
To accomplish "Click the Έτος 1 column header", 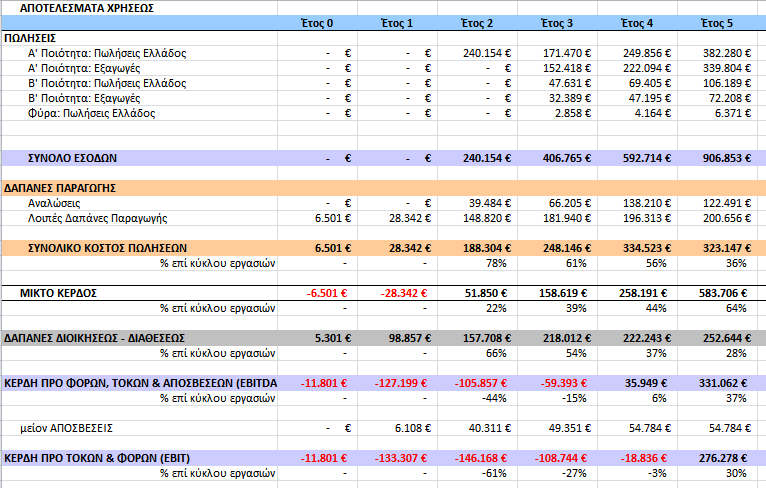I will (x=397, y=23).
